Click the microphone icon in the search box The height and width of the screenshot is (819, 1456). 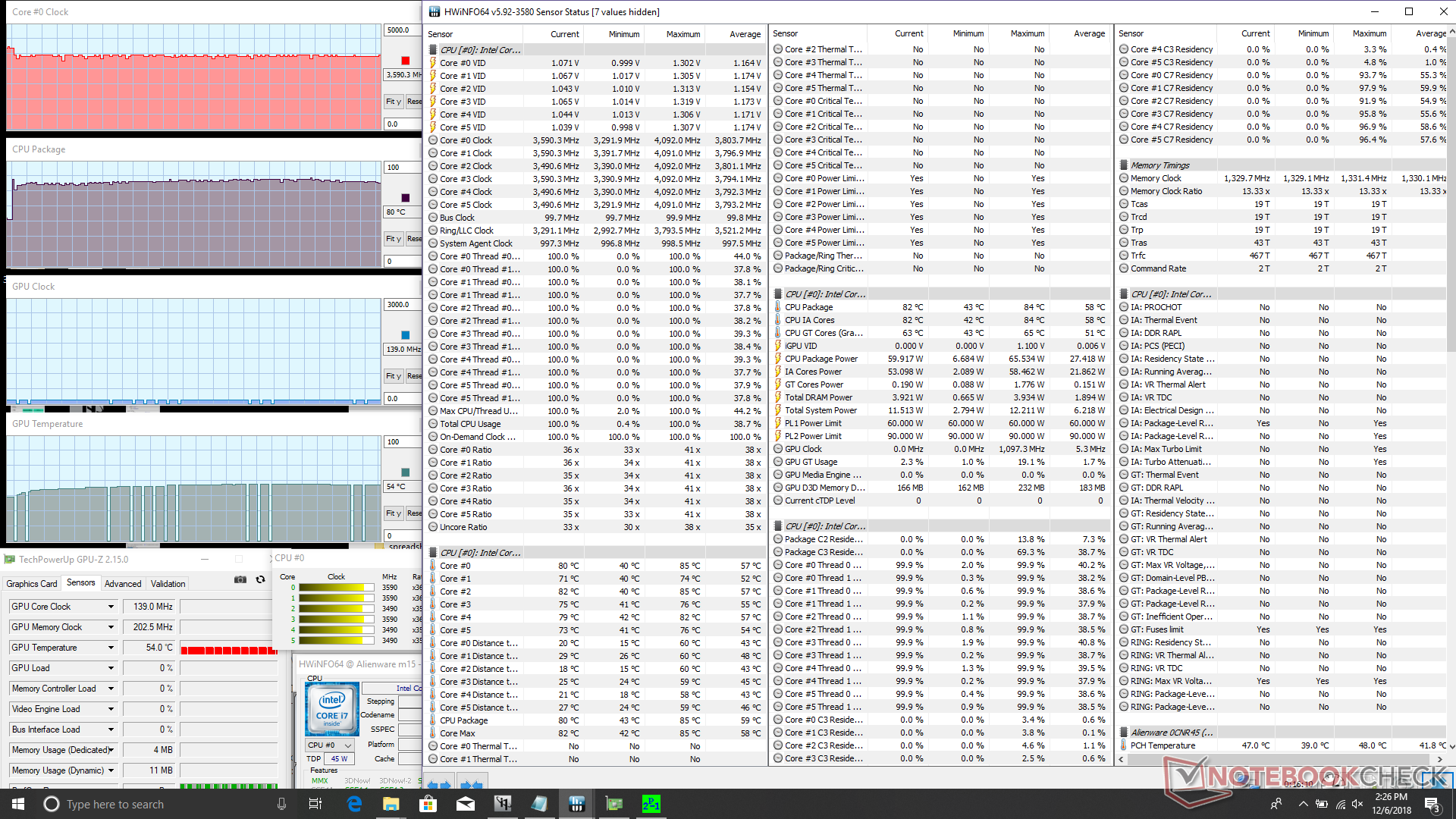point(281,804)
